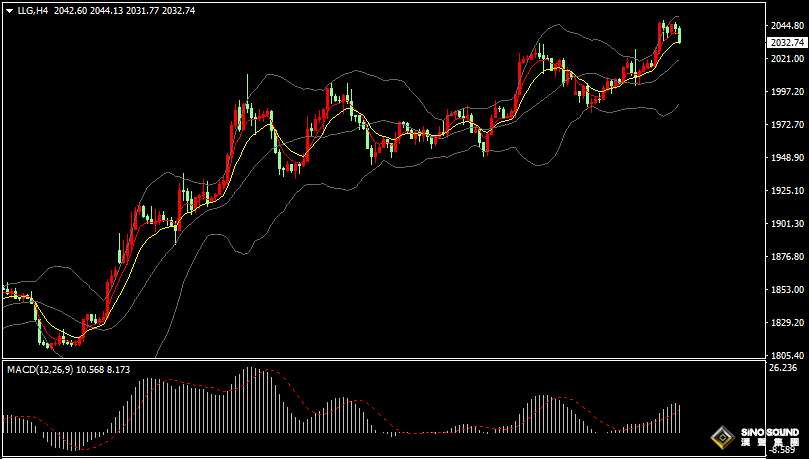The width and height of the screenshot is (809, 459).
Task: Click the 1997.20 price axis label
Action: 787,92
